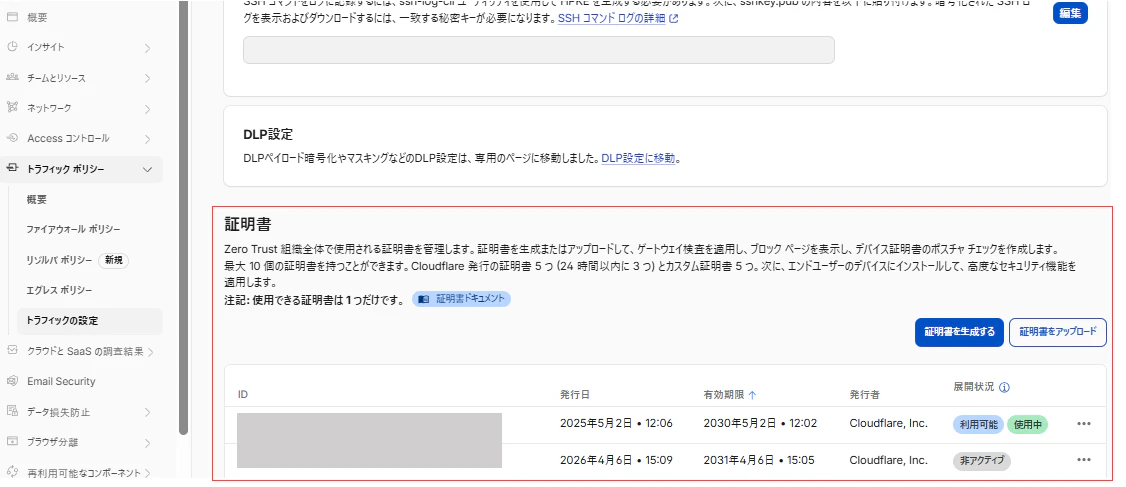Select トラフィックの設定 submenu item
Screen dimensions: 1126x487
(x=90, y=321)
